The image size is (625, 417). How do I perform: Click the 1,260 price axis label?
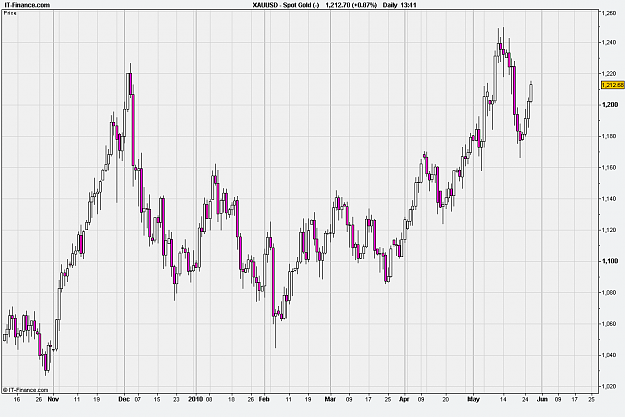(x=609, y=14)
